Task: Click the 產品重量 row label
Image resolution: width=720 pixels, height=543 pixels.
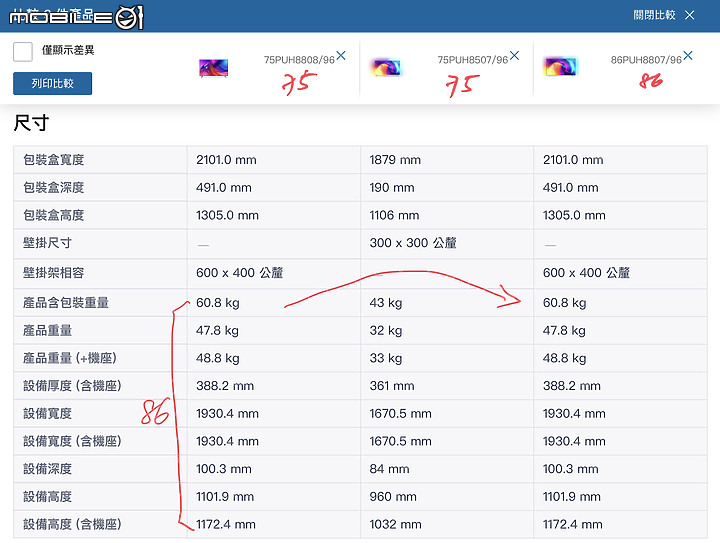Action: [47, 330]
